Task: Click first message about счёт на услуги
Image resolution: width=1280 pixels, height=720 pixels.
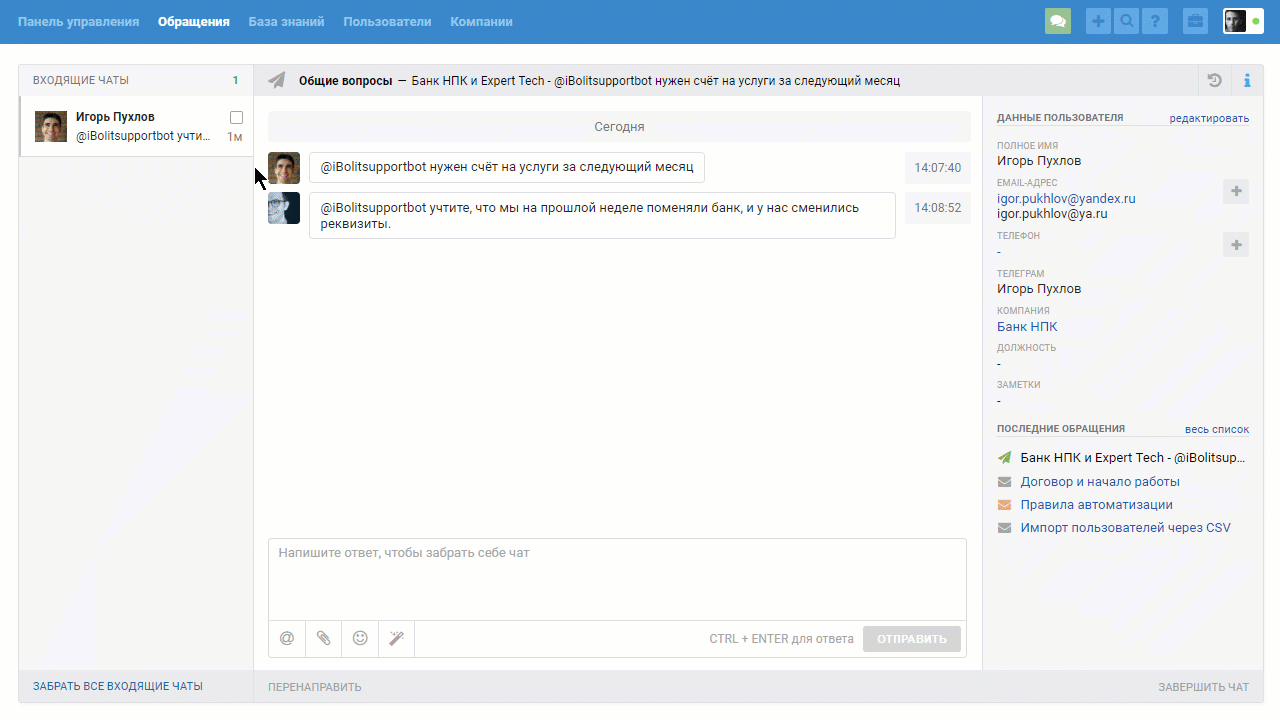Action: (507, 167)
